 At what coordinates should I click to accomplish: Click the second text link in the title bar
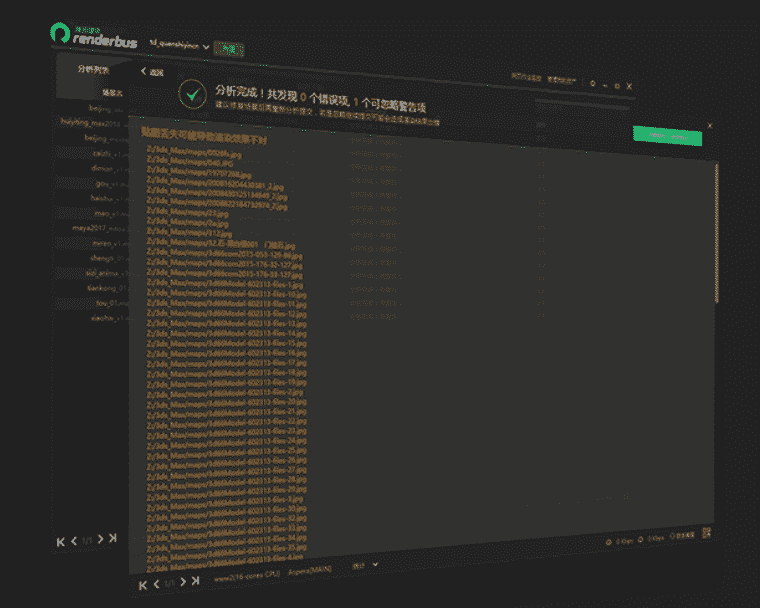(561, 80)
